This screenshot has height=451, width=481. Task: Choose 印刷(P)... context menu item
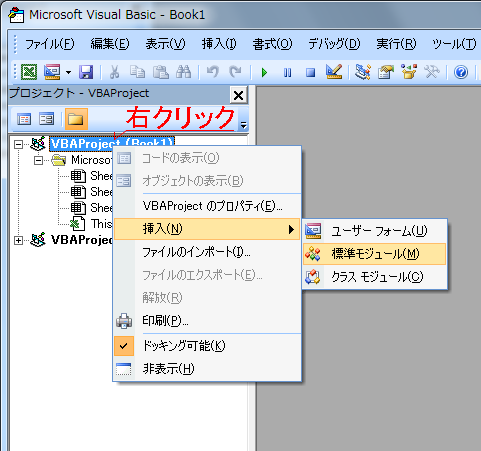(207, 321)
